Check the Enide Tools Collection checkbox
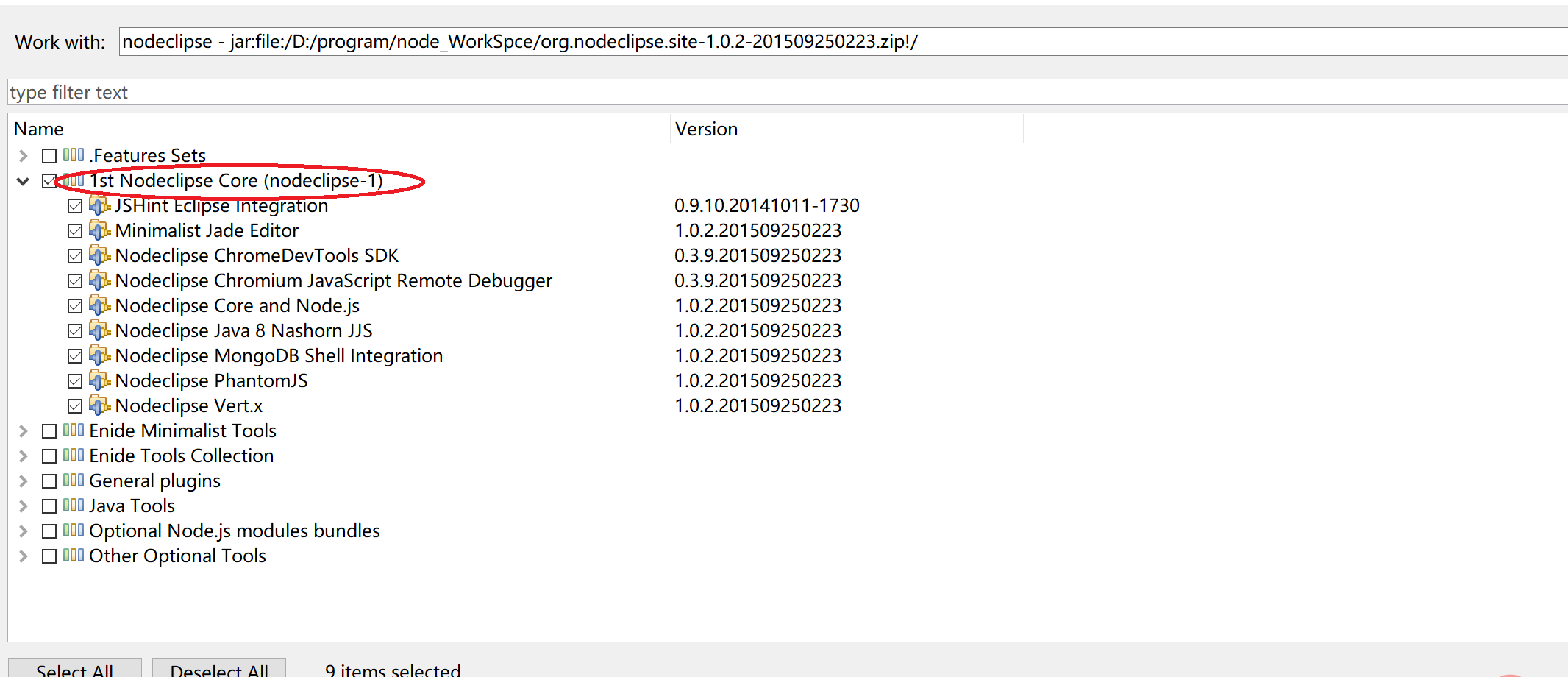Viewport: 1568px width, 677px height. coord(49,456)
